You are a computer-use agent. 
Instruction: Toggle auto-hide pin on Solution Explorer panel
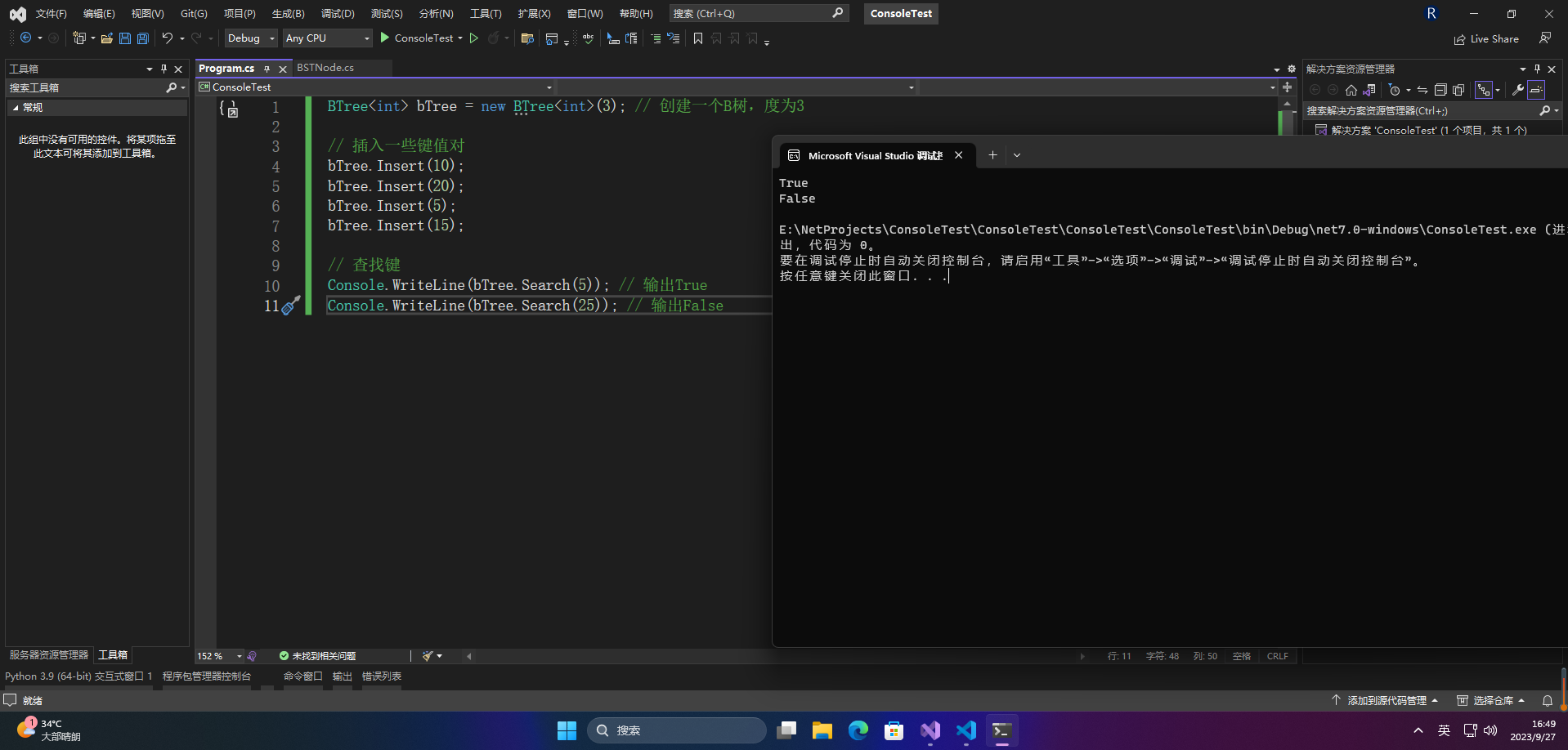tap(1537, 69)
